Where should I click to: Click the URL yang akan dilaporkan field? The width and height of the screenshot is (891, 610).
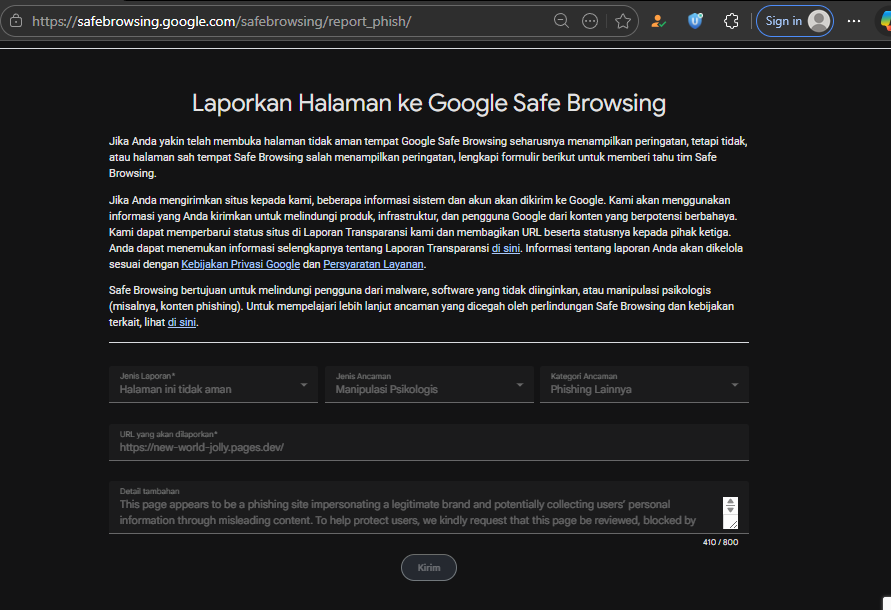pyautogui.click(x=429, y=442)
